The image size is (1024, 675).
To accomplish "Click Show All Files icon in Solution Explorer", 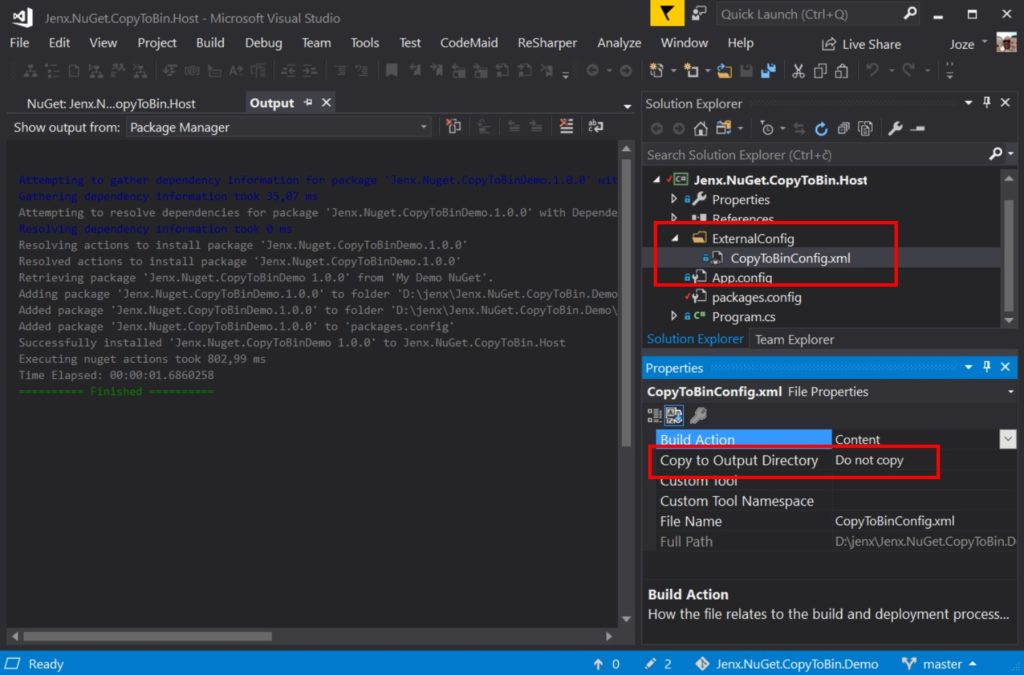I will click(x=865, y=129).
